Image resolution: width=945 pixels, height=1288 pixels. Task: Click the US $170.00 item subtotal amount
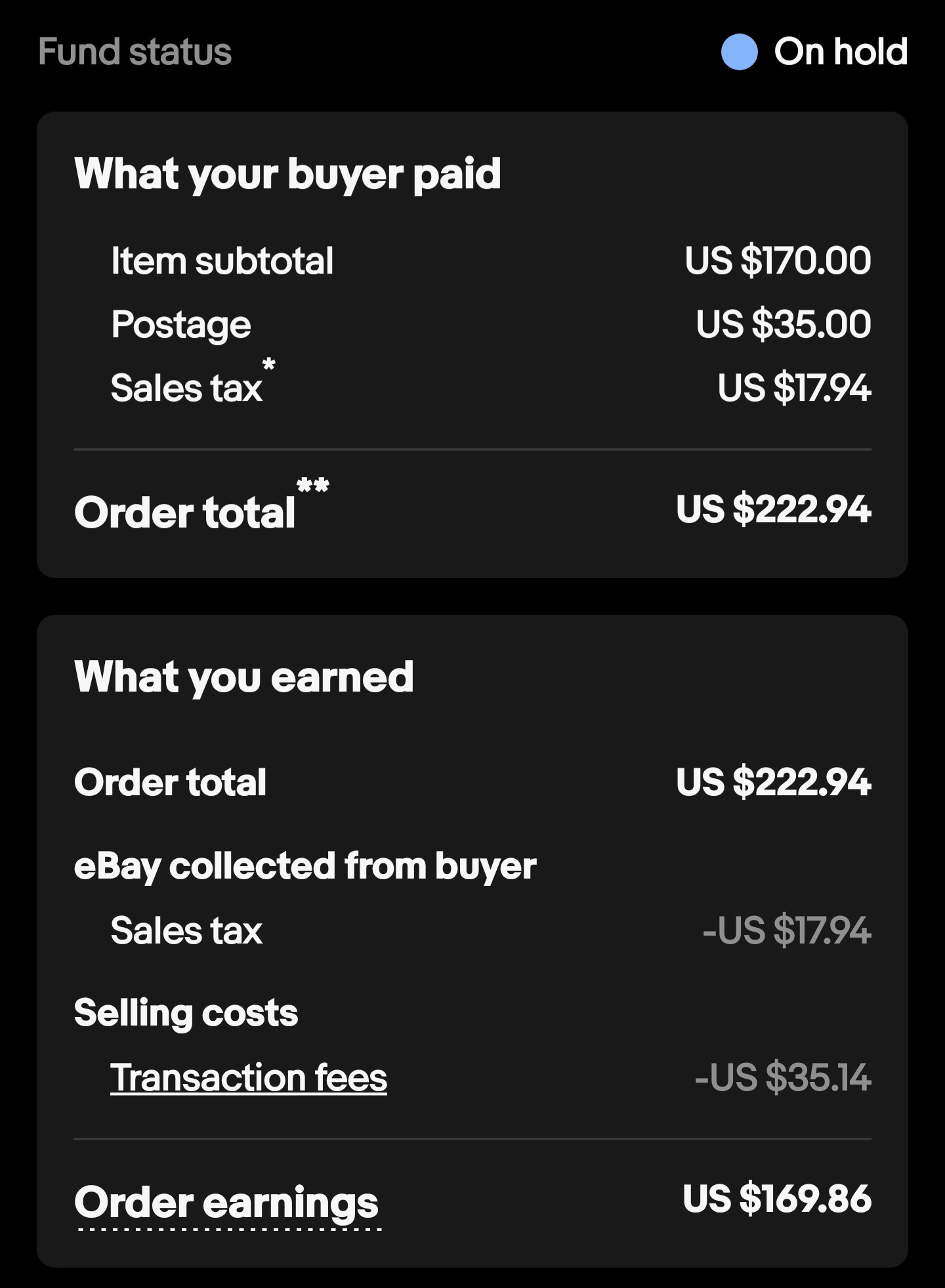point(778,260)
